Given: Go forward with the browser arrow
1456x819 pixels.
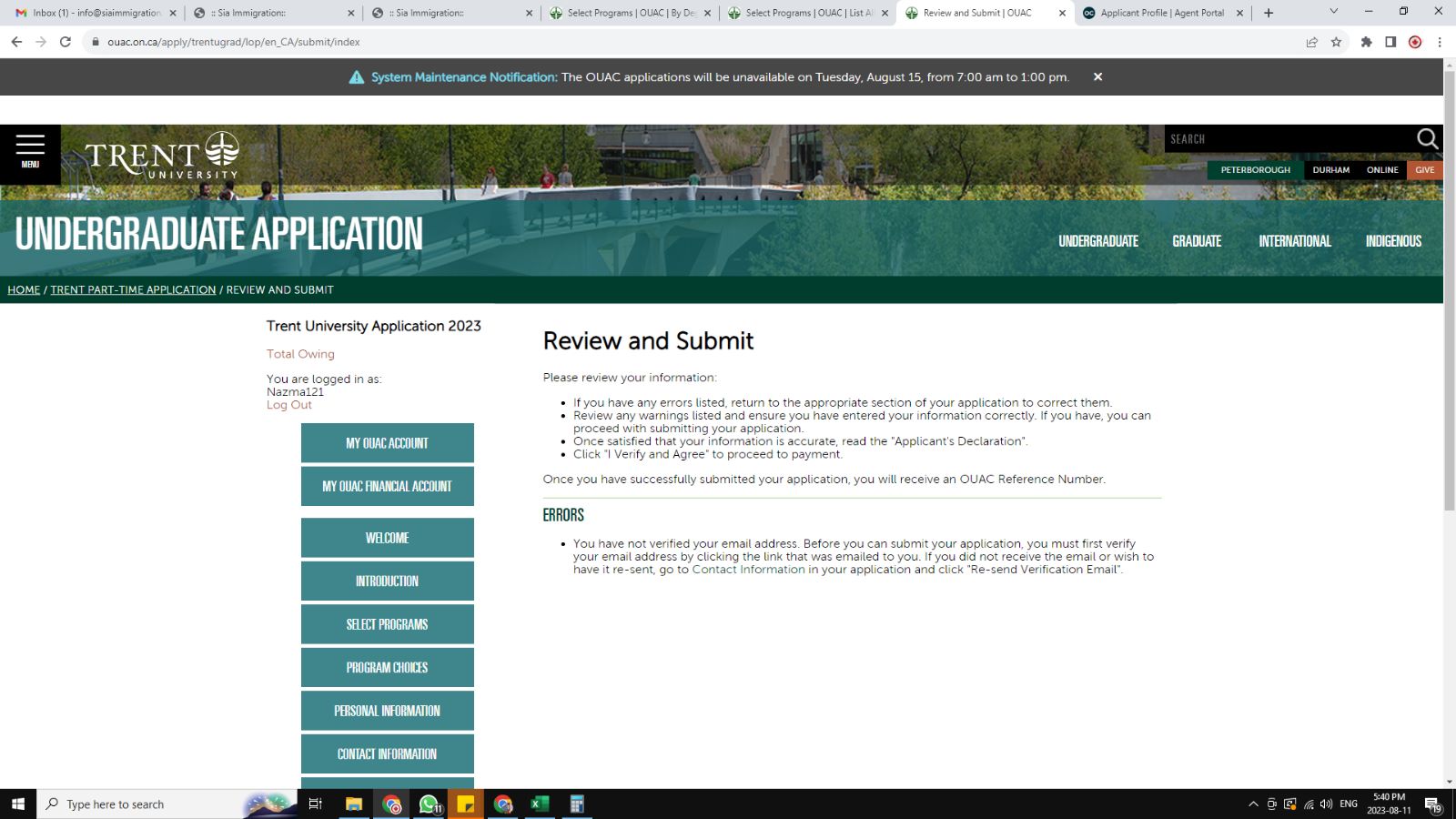Looking at the screenshot, I should (41, 42).
